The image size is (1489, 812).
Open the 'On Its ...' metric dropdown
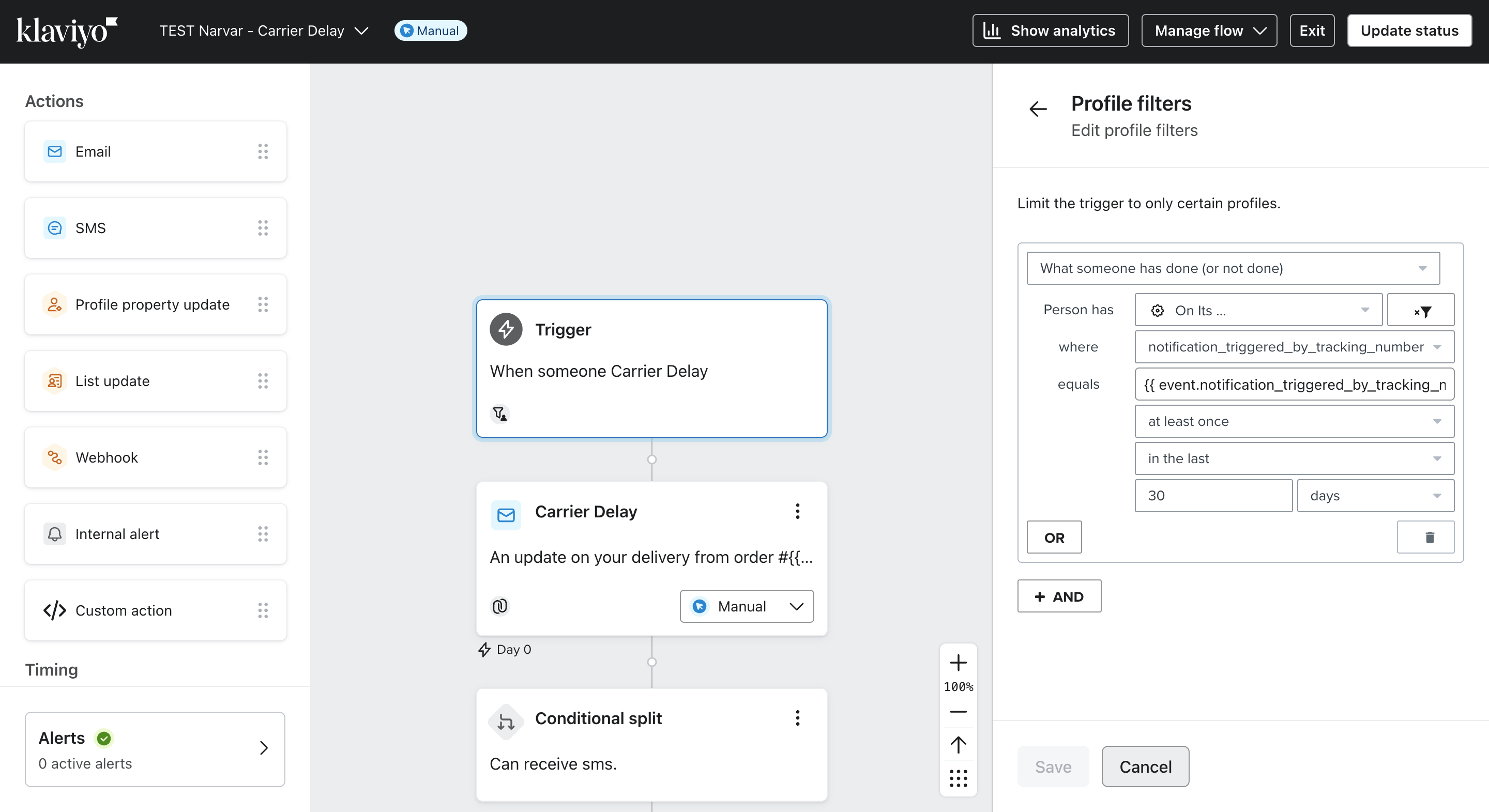coord(1258,310)
